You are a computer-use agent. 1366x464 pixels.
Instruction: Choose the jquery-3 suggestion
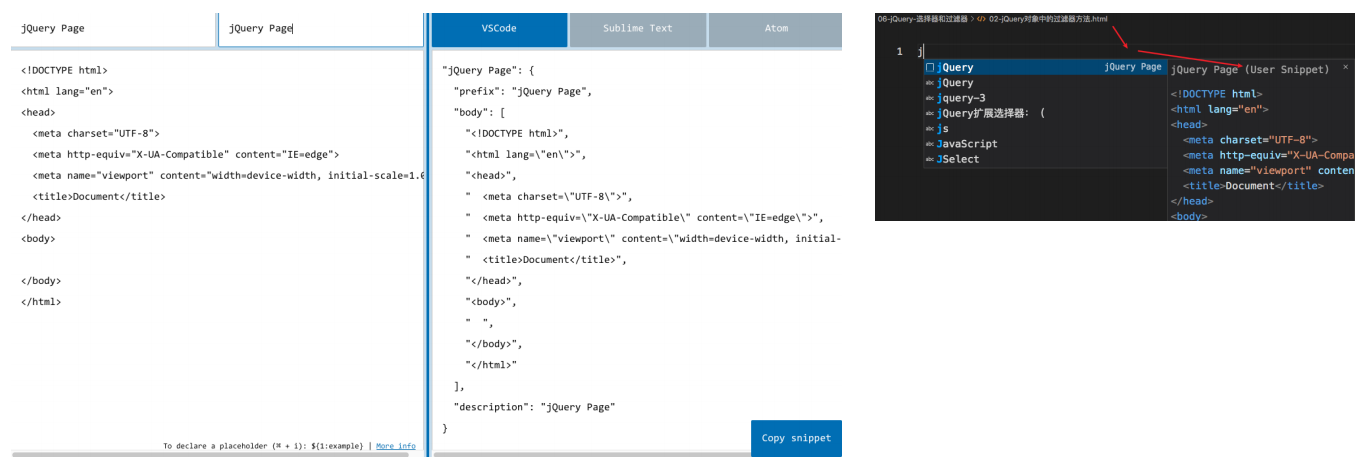click(1044, 98)
